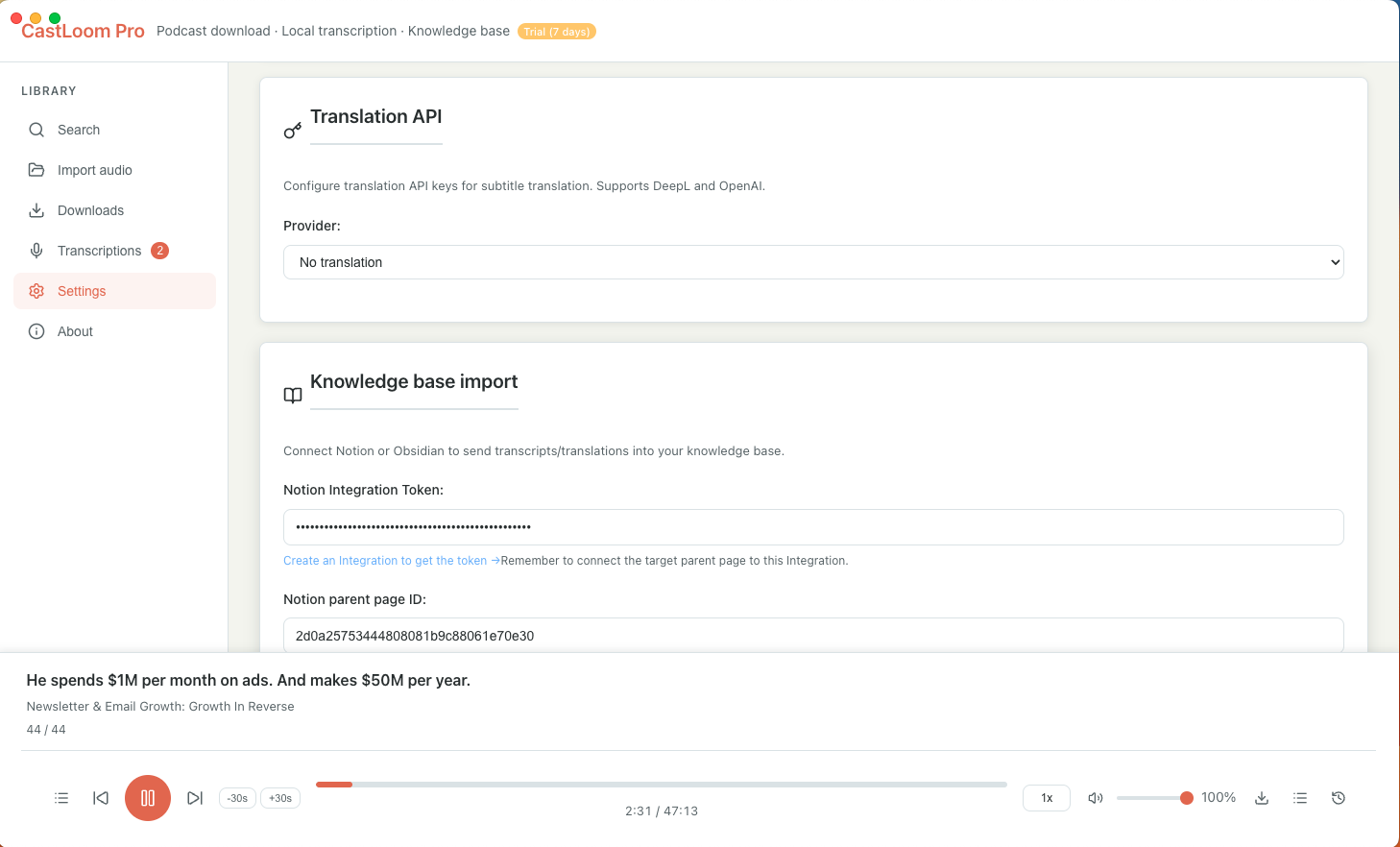Skip to the next episode
Viewport: 1400px width, 847px height.
point(195,798)
